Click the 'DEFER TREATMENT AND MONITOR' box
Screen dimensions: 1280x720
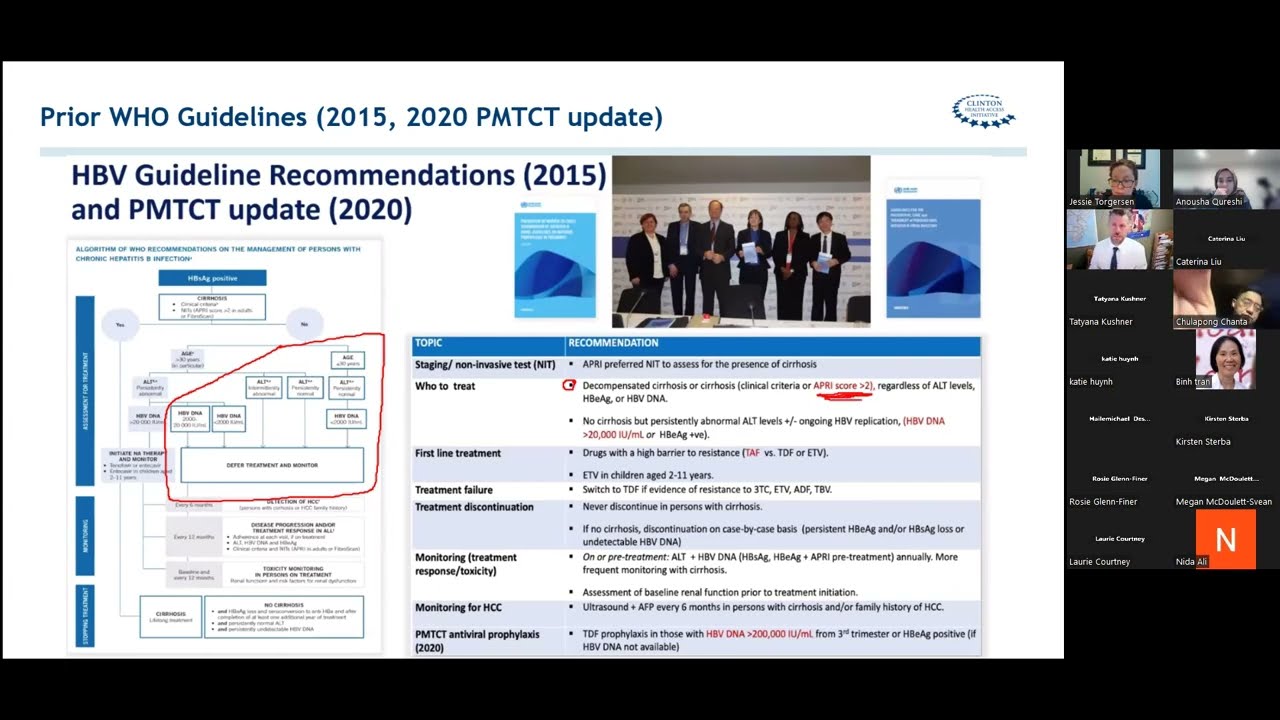[x=272, y=465]
